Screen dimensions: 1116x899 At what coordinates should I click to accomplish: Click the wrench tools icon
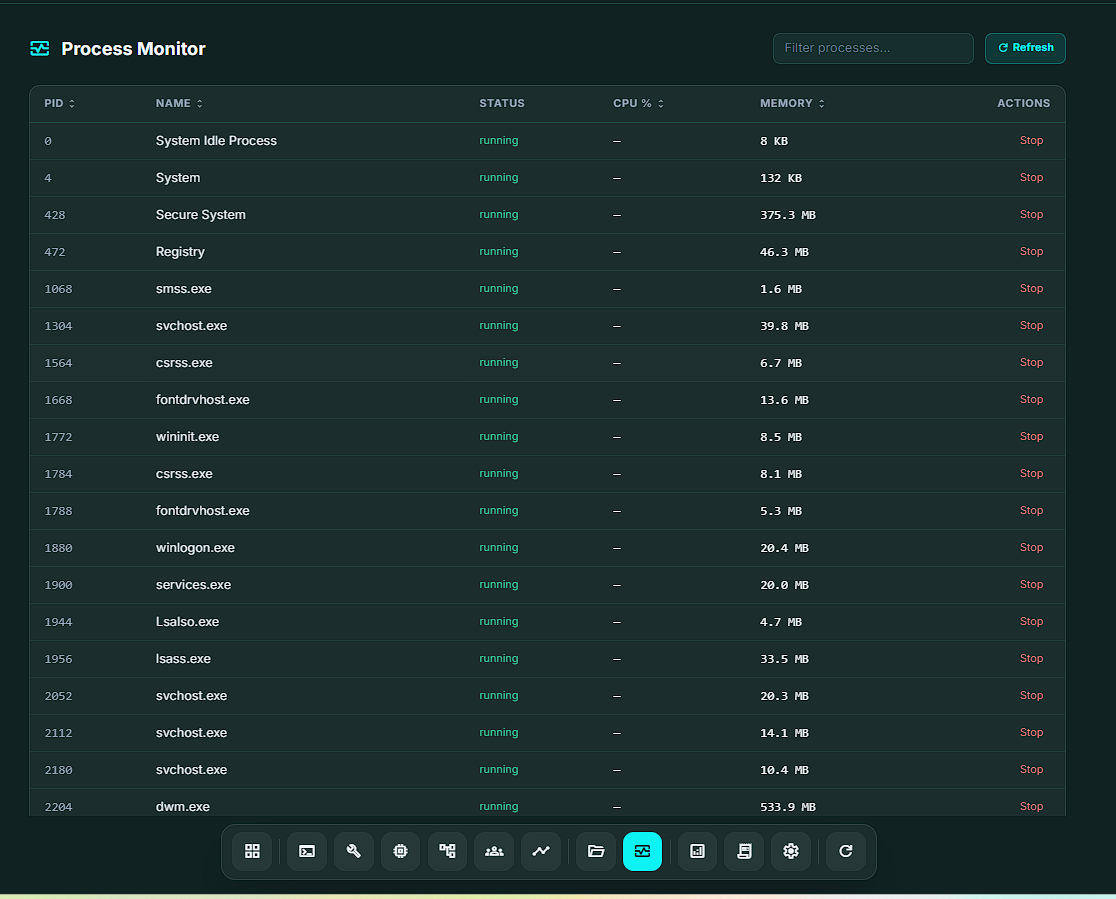354,851
